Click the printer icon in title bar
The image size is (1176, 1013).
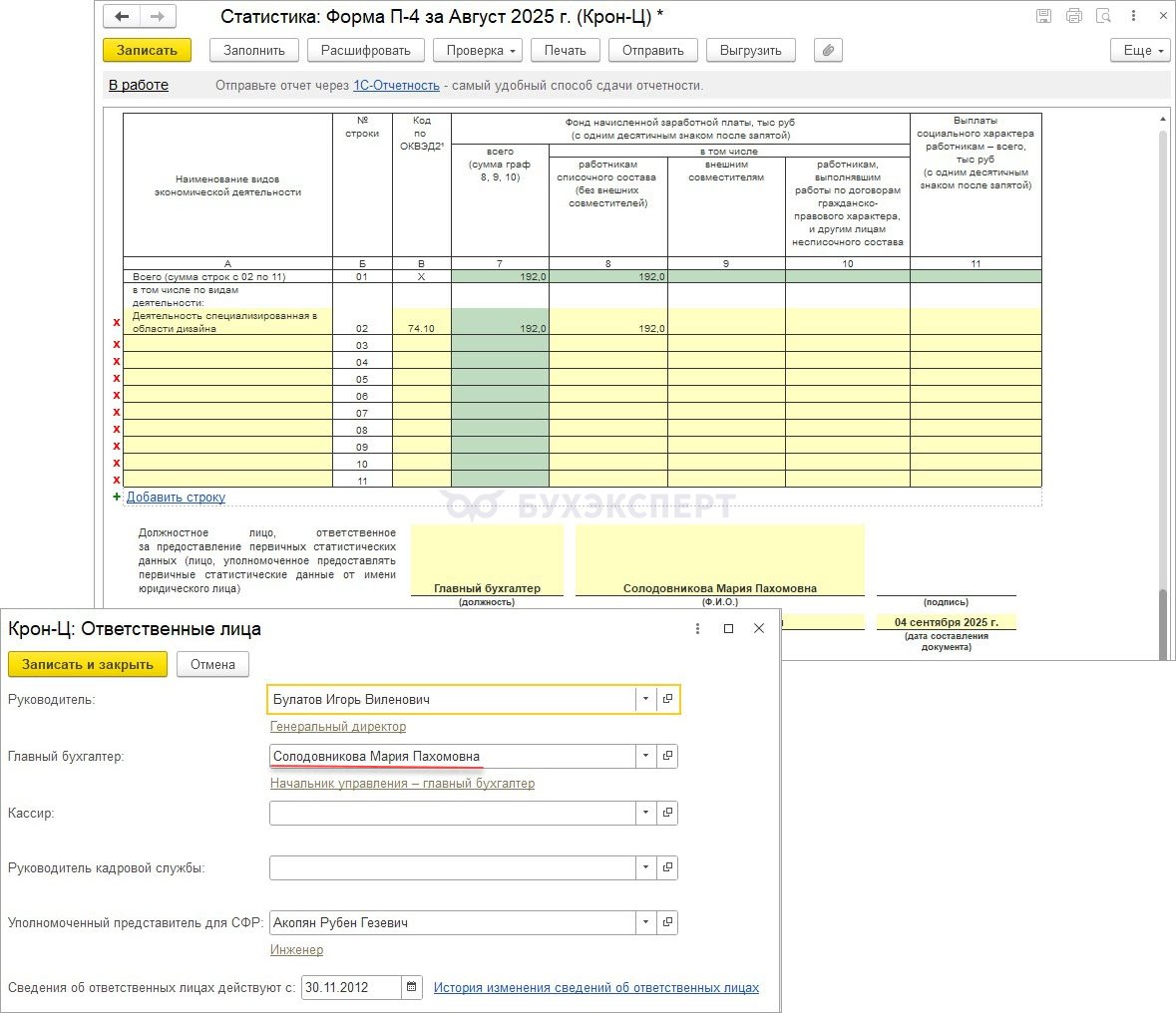[x=1073, y=16]
